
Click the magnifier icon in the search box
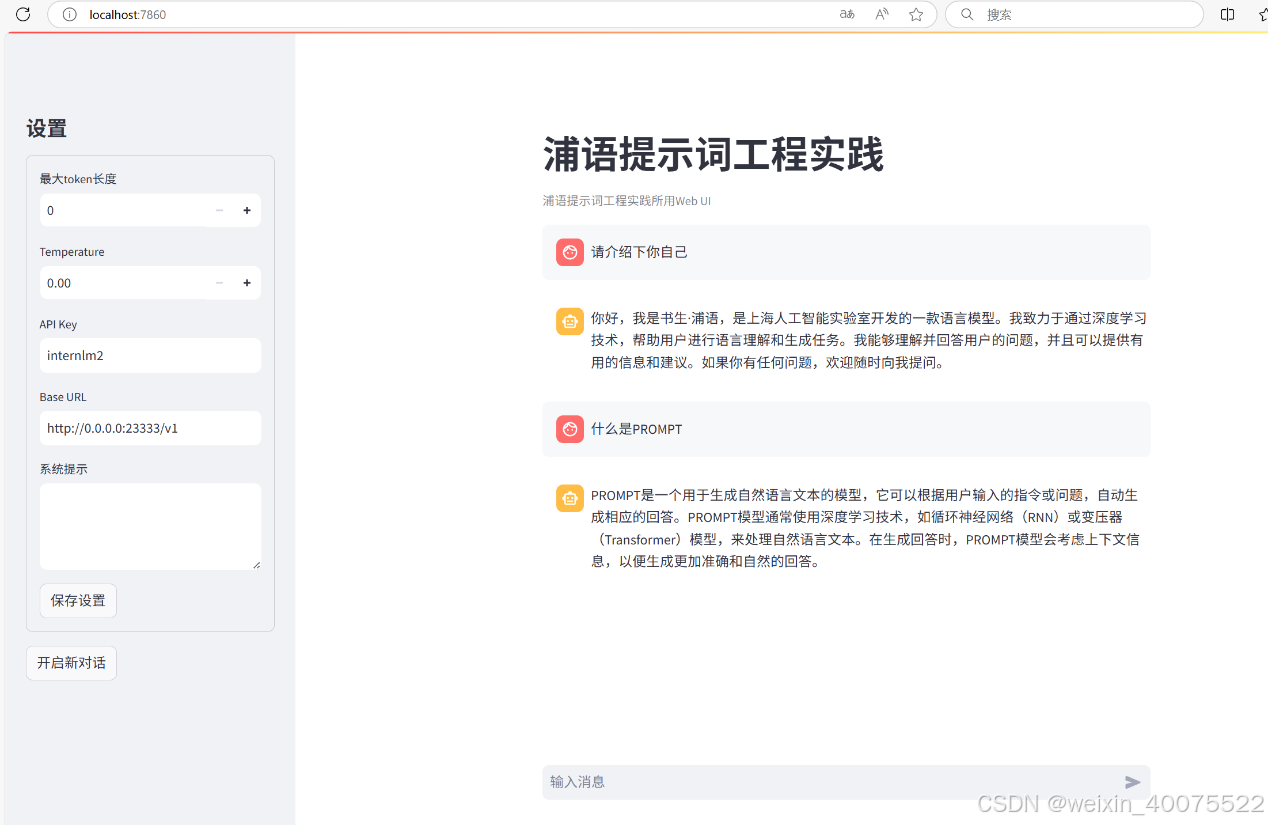coord(967,14)
